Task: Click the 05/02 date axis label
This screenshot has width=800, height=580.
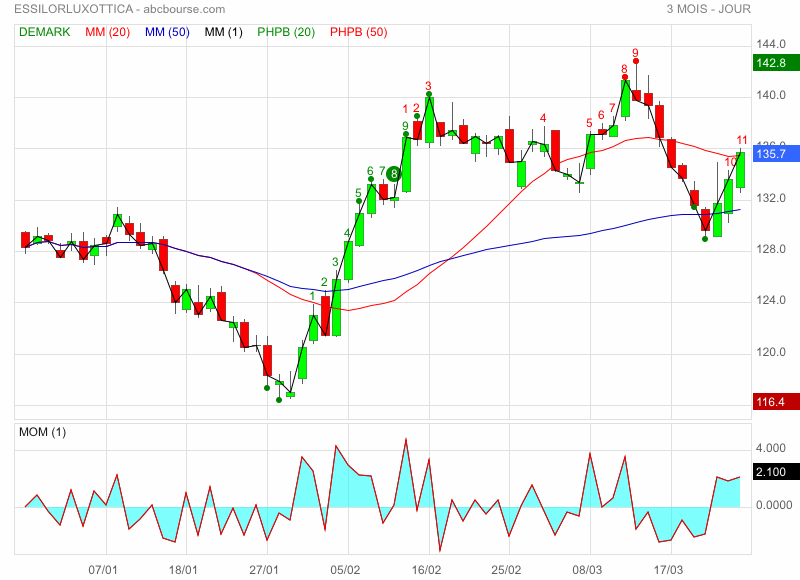Action: pyautogui.click(x=345, y=570)
